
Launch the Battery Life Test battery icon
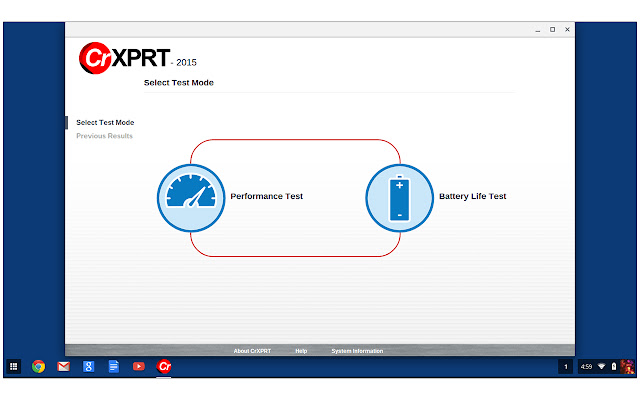point(400,198)
